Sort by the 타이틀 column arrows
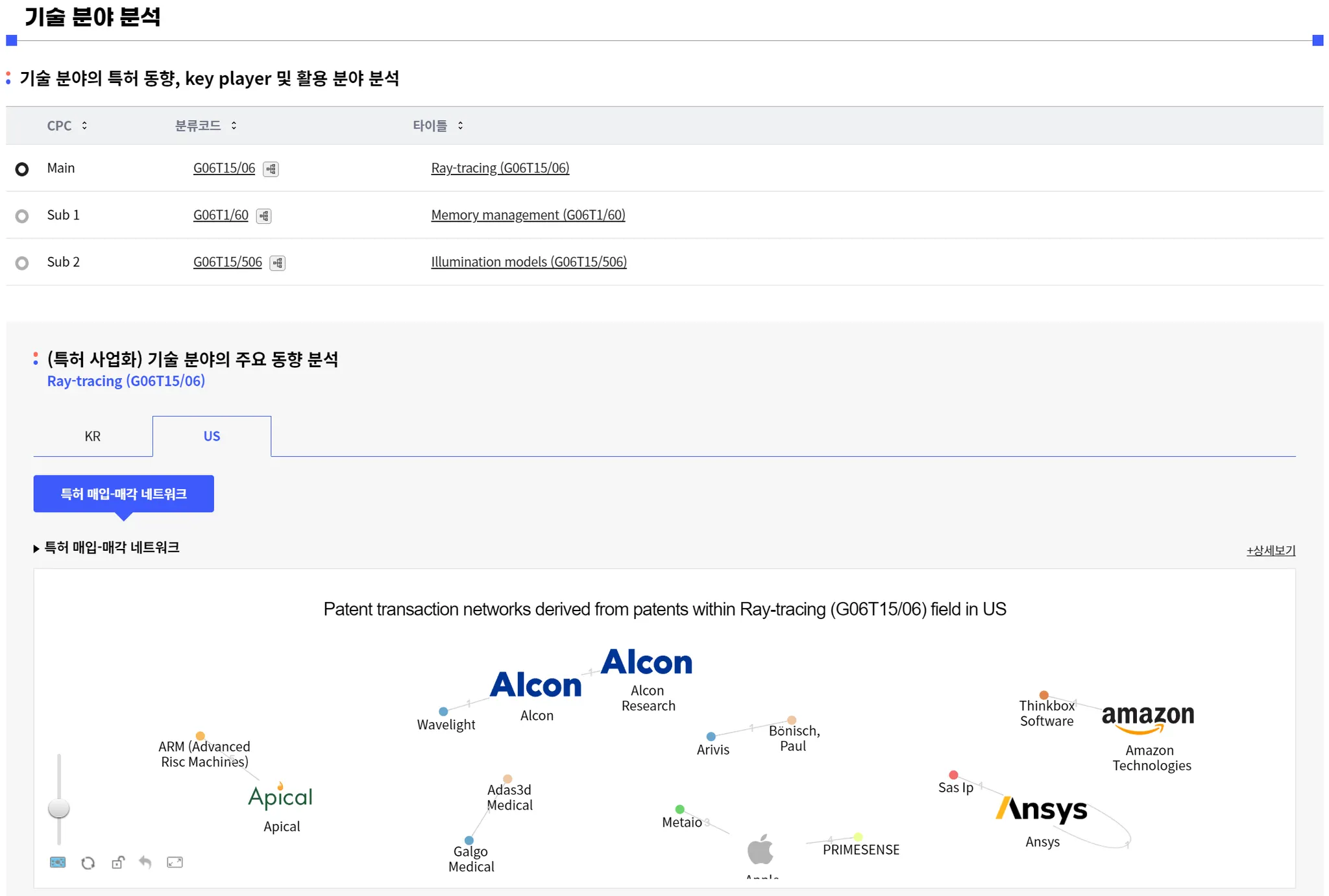 [x=460, y=126]
